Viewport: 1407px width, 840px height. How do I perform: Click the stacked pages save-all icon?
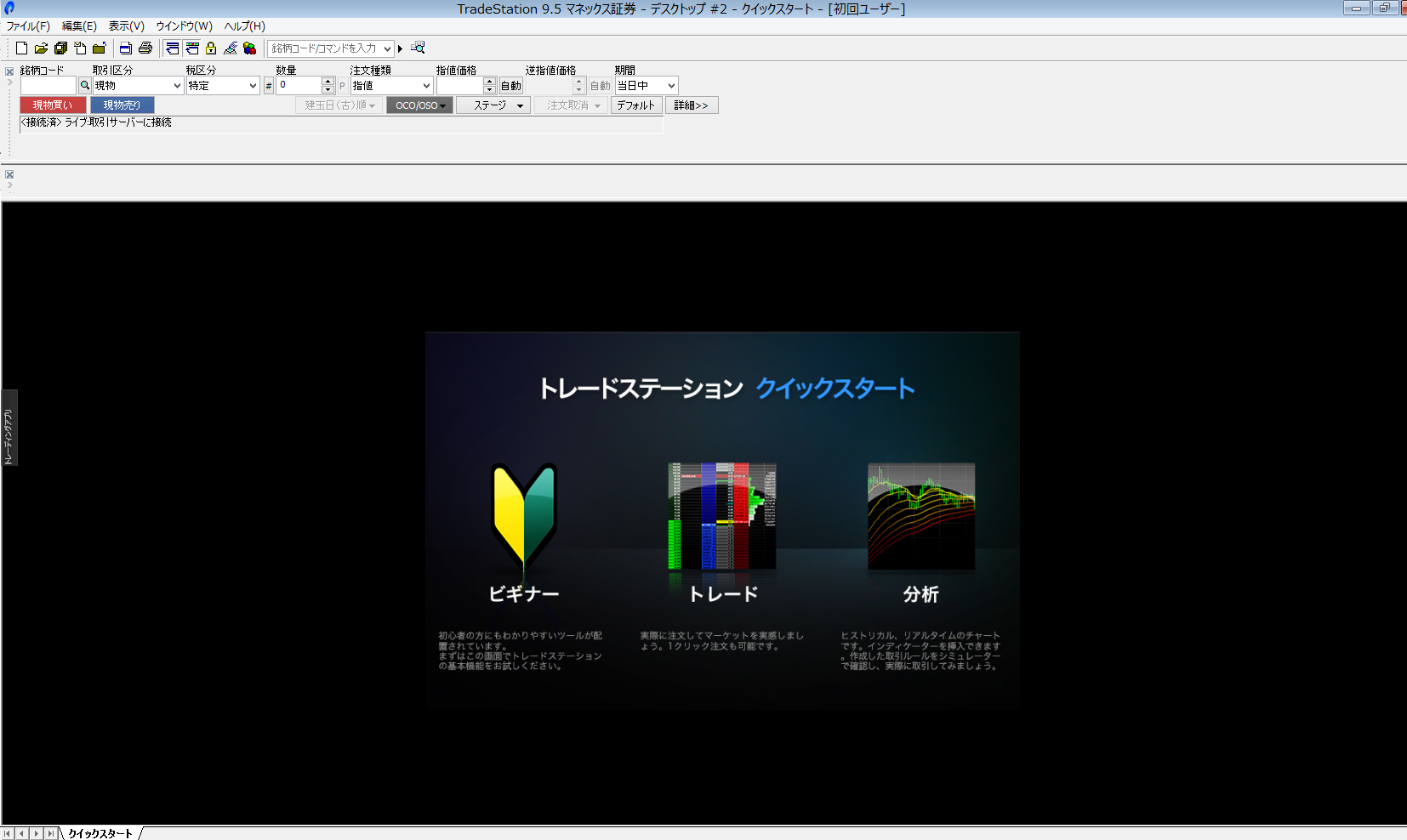[x=60, y=48]
